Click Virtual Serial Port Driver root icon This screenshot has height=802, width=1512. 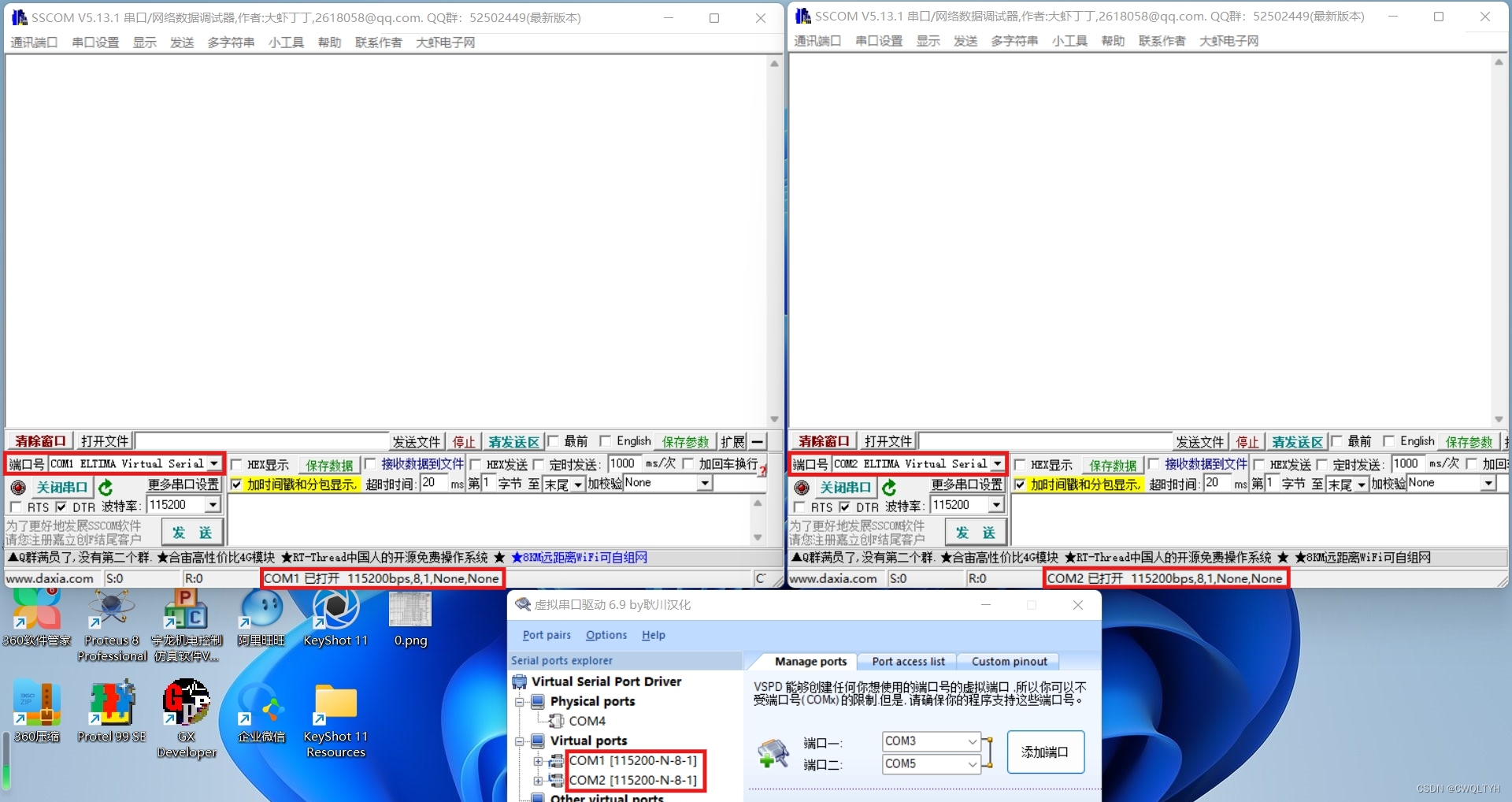520,681
